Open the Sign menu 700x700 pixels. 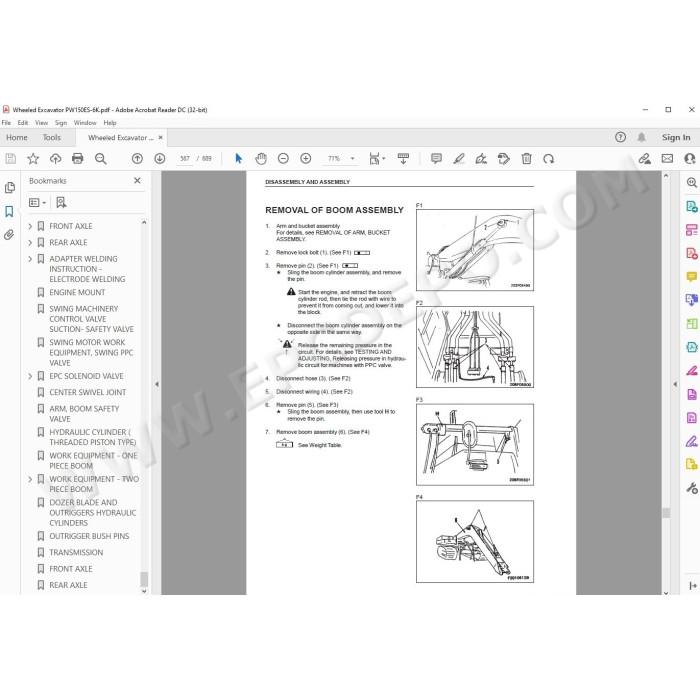tap(61, 123)
